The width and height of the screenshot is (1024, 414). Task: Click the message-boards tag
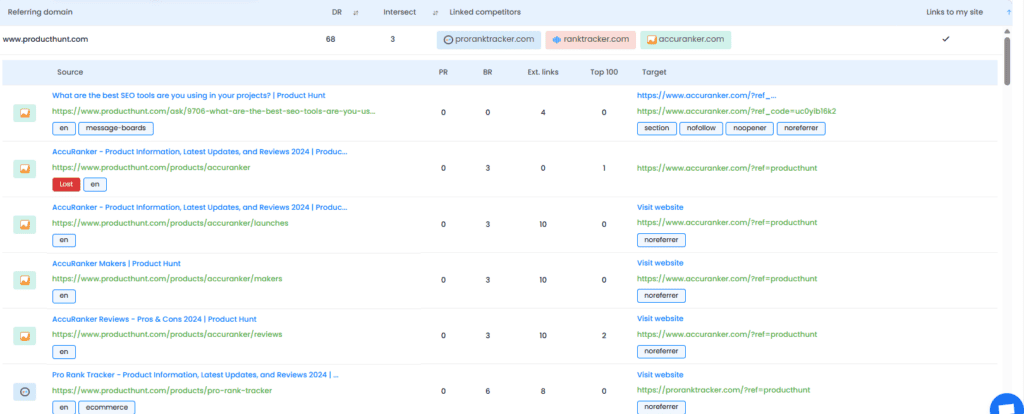click(117, 129)
